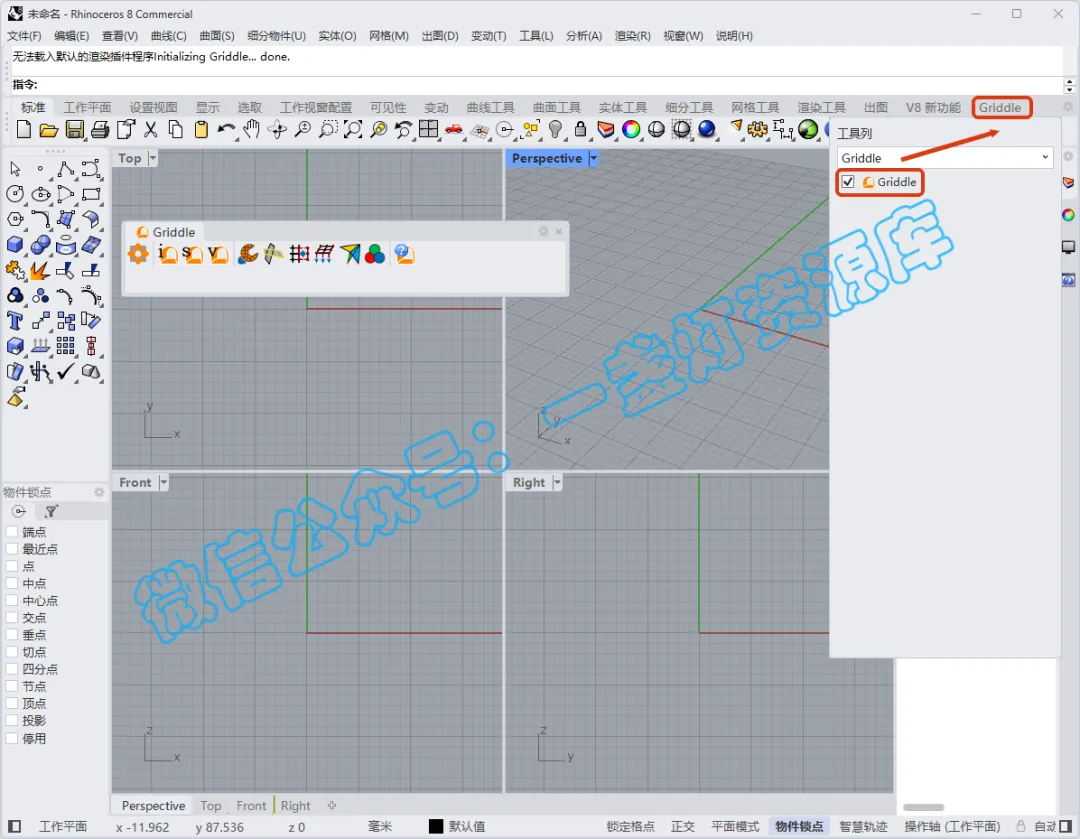The width and height of the screenshot is (1080, 839).
Task: Click the Cut scissors icon
Action: (151, 129)
